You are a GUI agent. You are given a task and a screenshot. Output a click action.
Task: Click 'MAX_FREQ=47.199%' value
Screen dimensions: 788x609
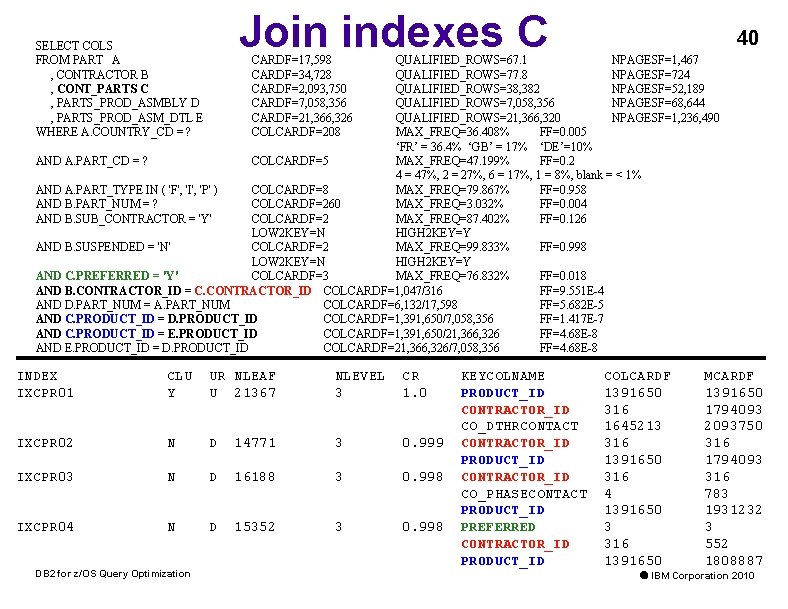click(452, 161)
